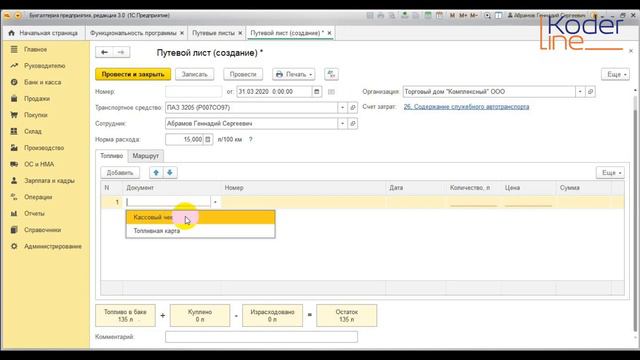
Task: Click the Комментарий input field
Action: [x=262, y=337]
